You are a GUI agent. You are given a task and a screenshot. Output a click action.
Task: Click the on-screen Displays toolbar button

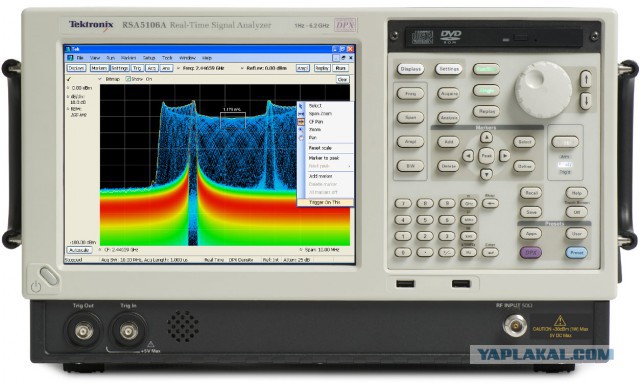(76, 68)
